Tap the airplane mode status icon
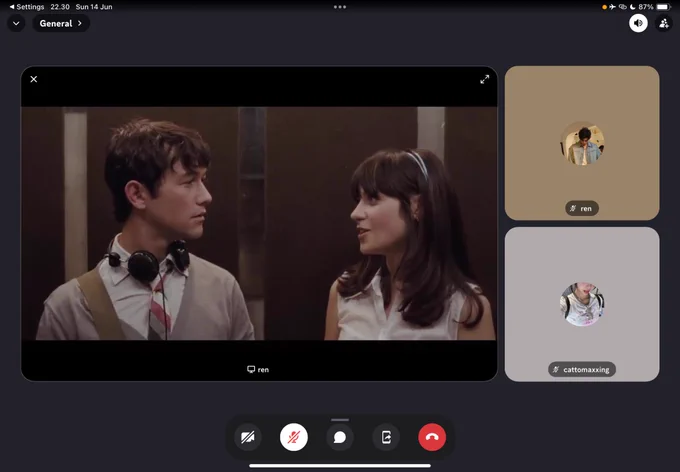680x472 pixels. 612,7
